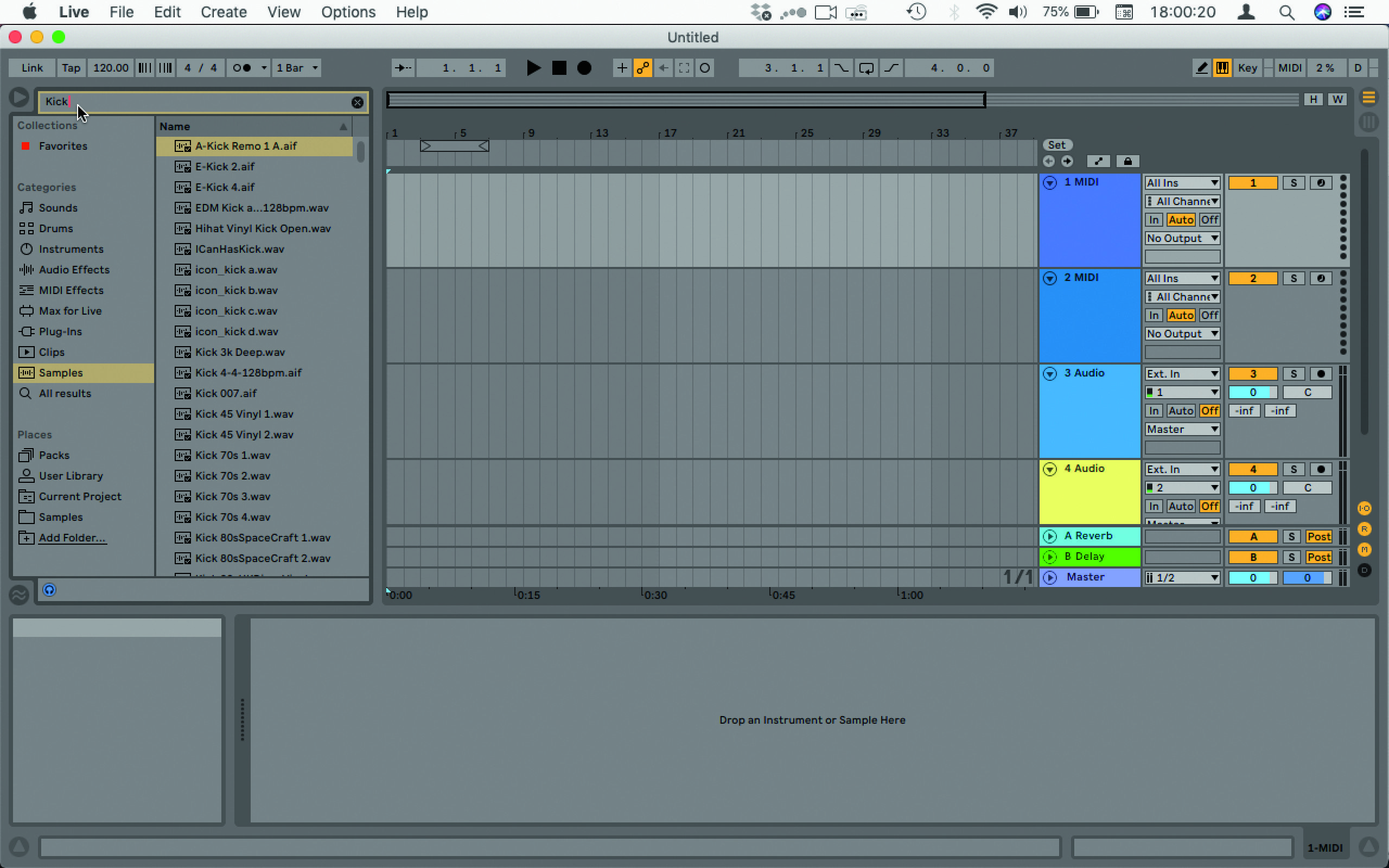Set 4 Audio monitor to In
Image resolution: width=1389 pixels, height=868 pixels.
point(1154,506)
